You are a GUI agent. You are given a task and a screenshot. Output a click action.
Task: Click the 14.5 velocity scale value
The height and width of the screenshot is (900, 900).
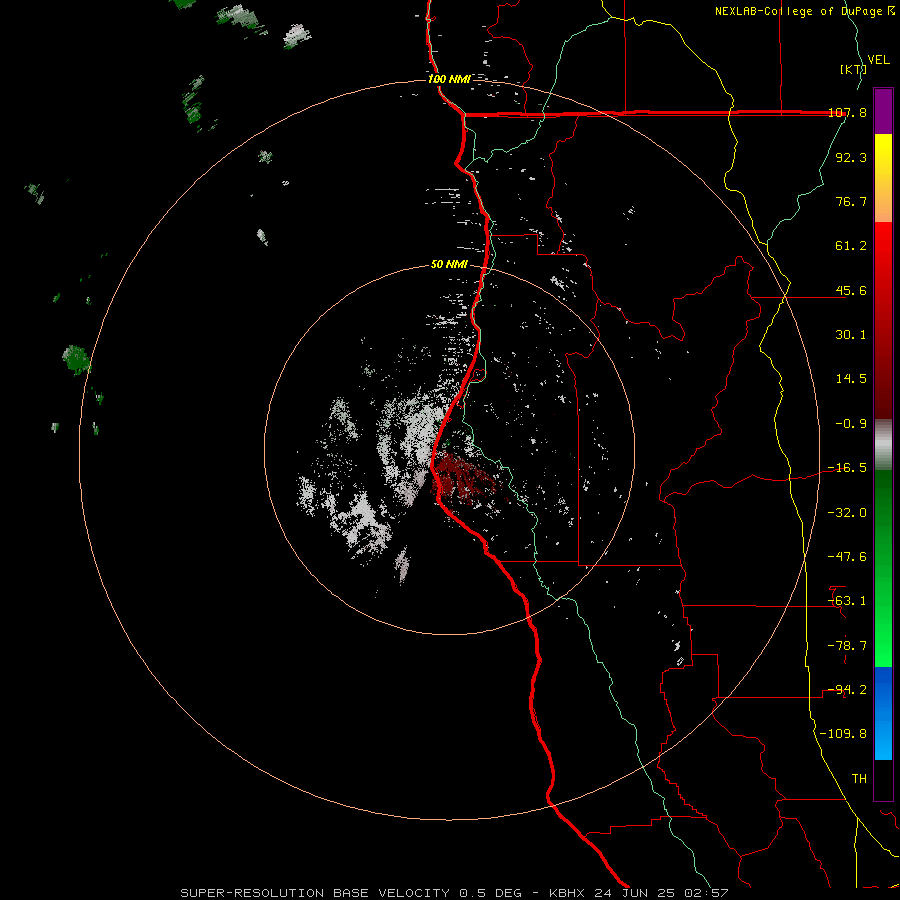[851, 379]
